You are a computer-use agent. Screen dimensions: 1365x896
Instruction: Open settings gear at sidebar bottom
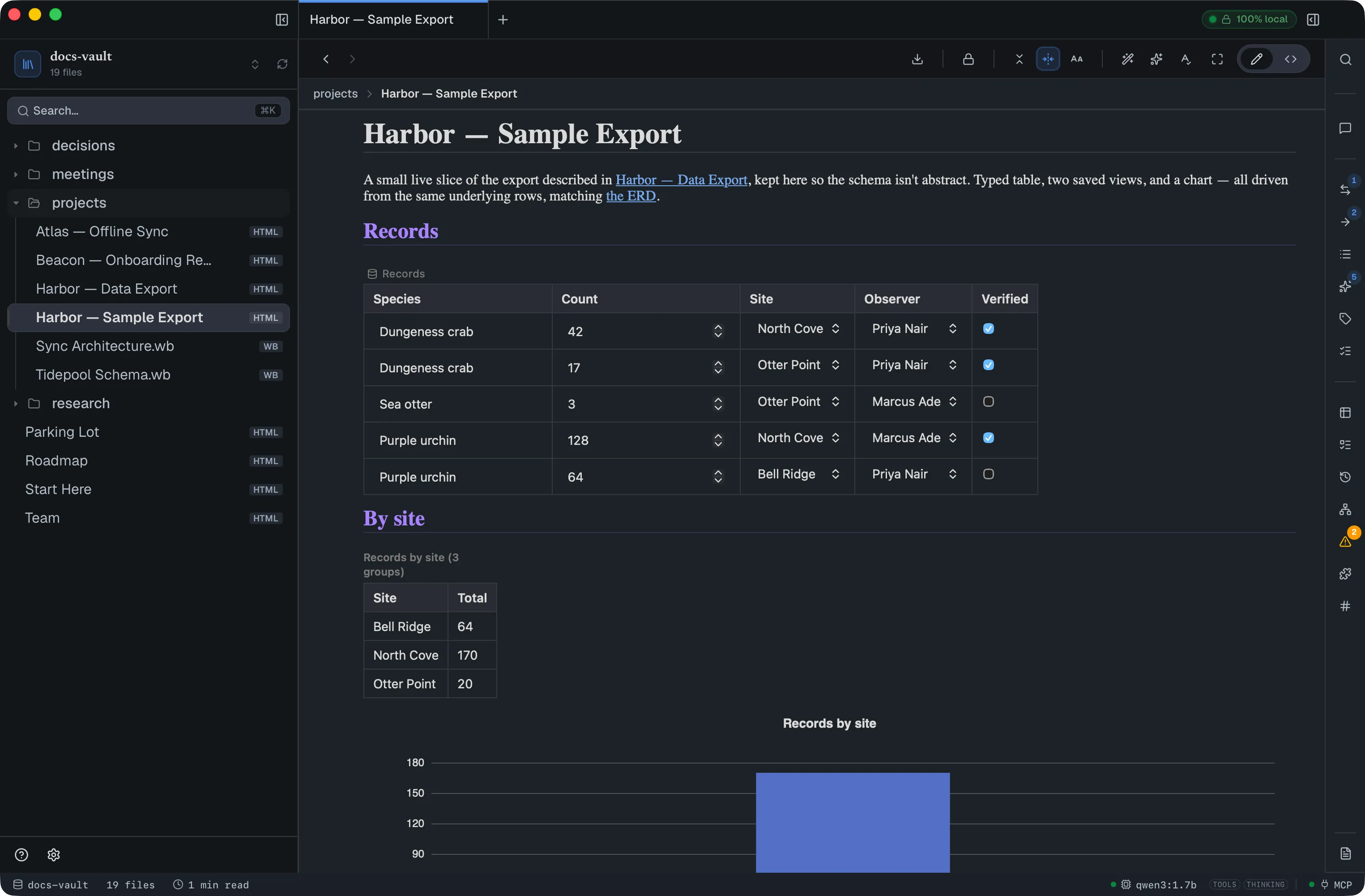point(53,855)
